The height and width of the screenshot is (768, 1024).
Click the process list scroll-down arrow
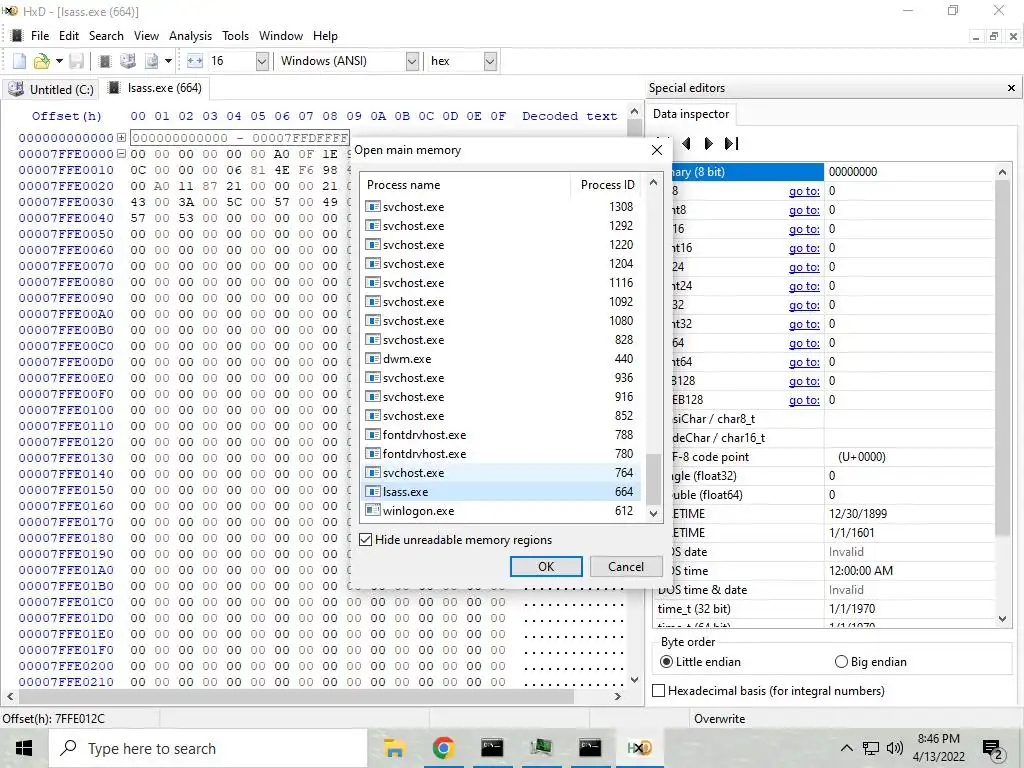pyautogui.click(x=653, y=513)
